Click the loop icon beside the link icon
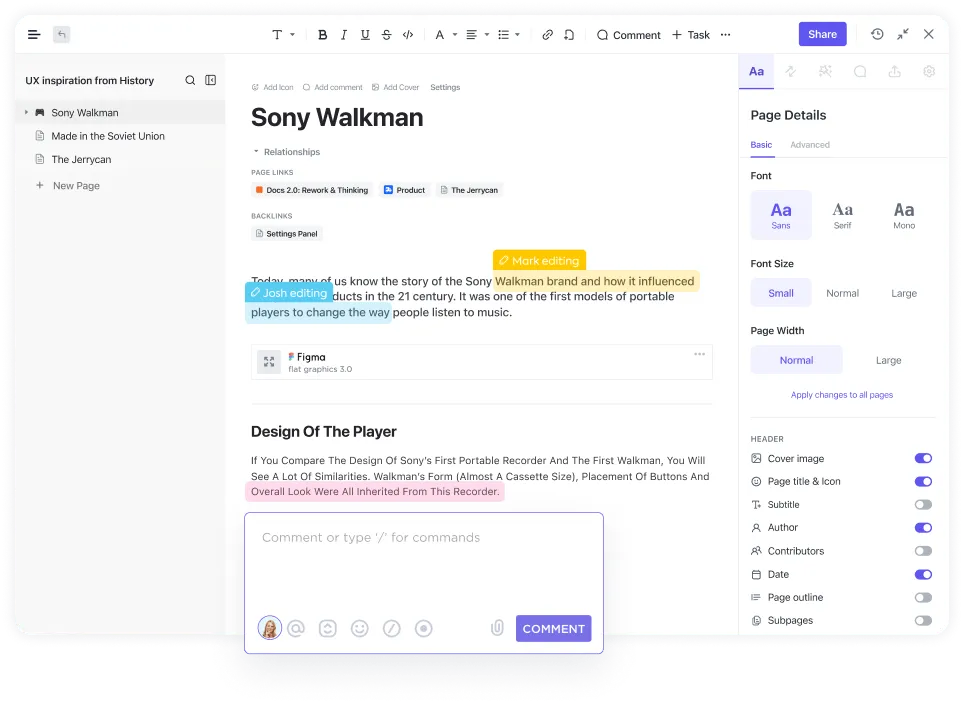The height and width of the screenshot is (708, 964). click(x=569, y=35)
